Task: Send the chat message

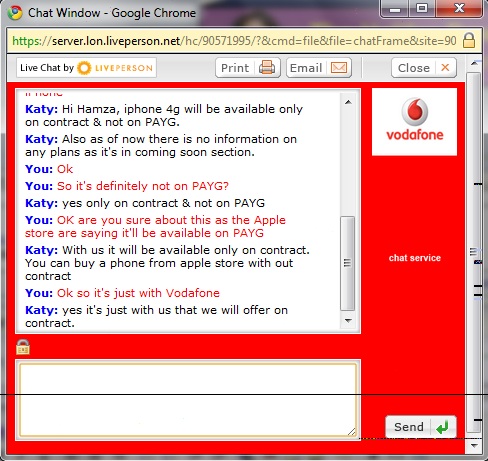Action: (421, 427)
